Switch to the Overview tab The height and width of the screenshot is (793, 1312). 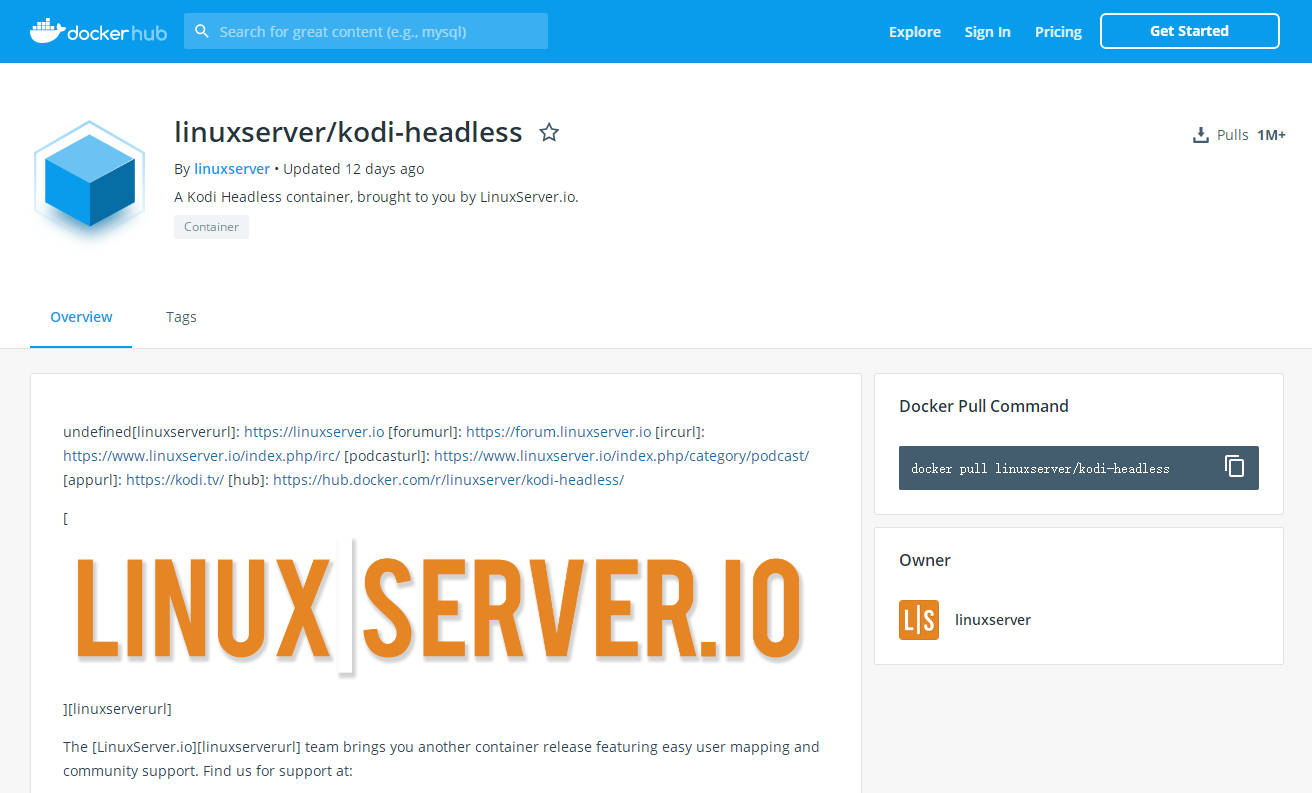coord(81,317)
